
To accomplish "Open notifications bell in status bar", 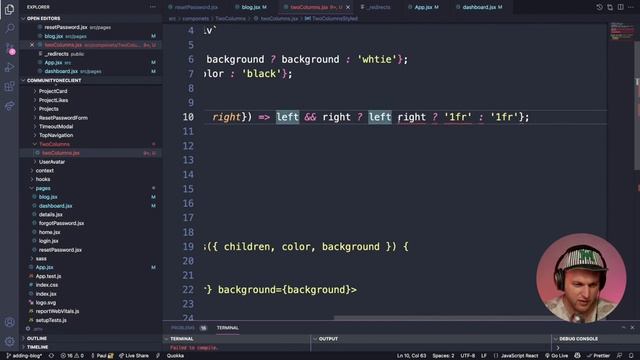I will (x=631, y=356).
